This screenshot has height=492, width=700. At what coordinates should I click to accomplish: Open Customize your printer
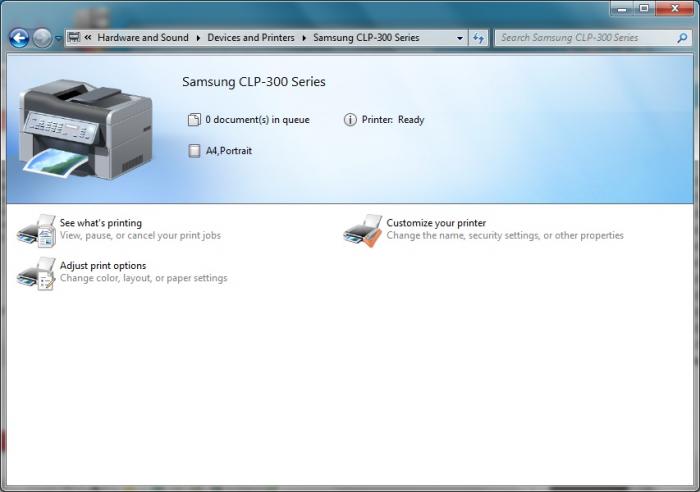coord(436,223)
